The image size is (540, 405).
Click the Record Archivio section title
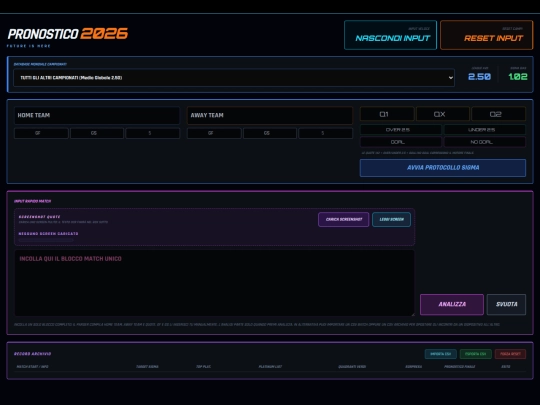click(x=32, y=354)
